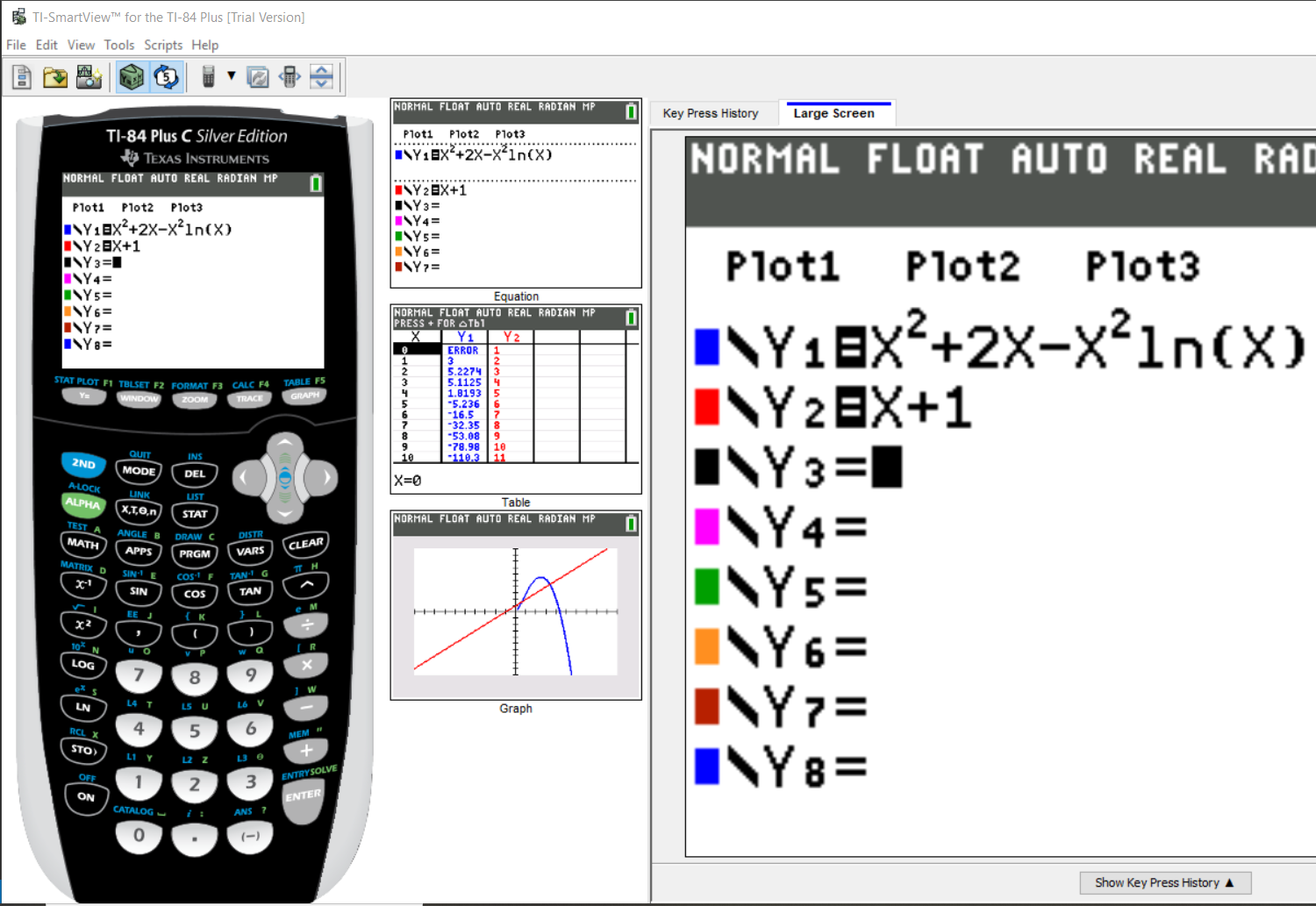Open the Tools menu
Viewport: 1316px width, 906px height.
click(x=118, y=45)
